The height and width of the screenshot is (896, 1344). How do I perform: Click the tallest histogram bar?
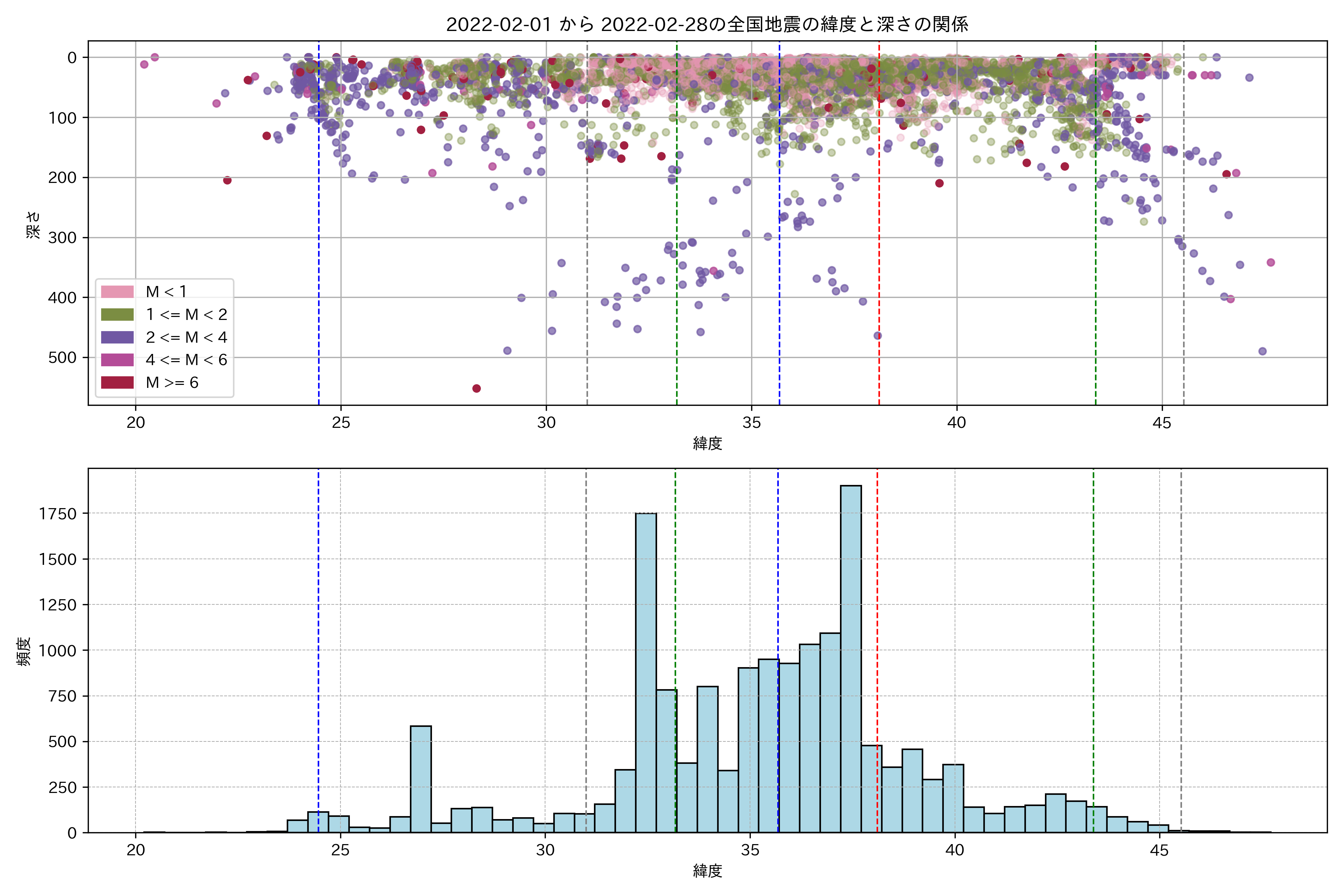tap(851, 657)
